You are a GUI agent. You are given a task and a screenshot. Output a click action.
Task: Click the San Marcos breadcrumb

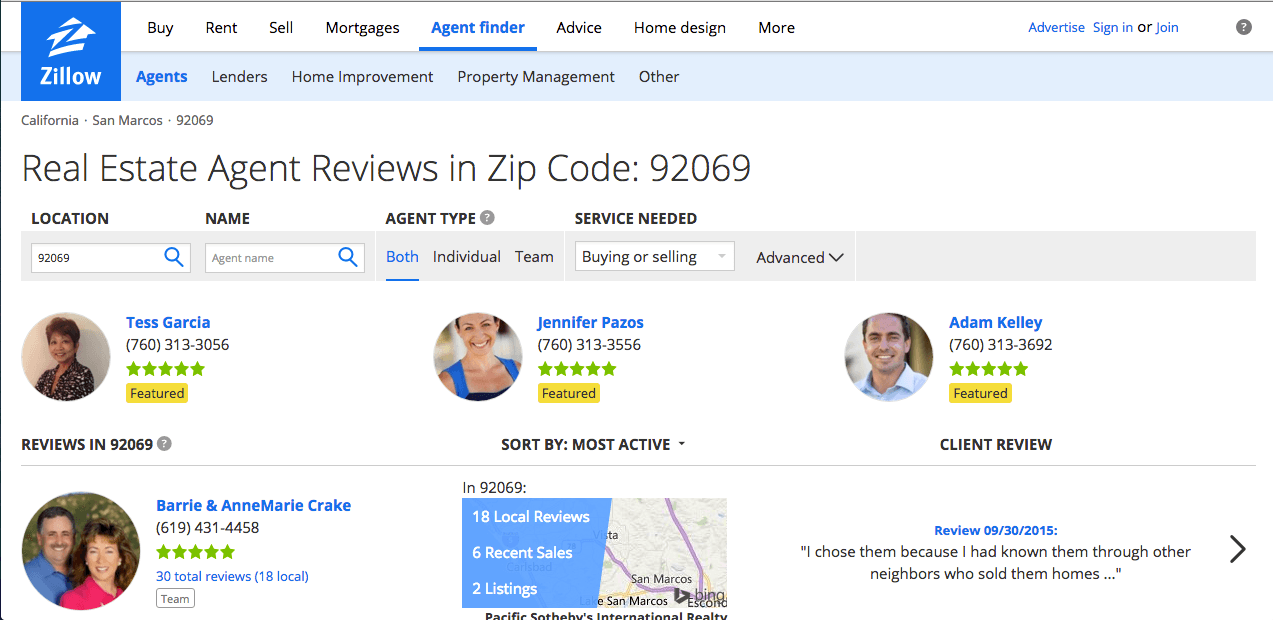point(128,120)
